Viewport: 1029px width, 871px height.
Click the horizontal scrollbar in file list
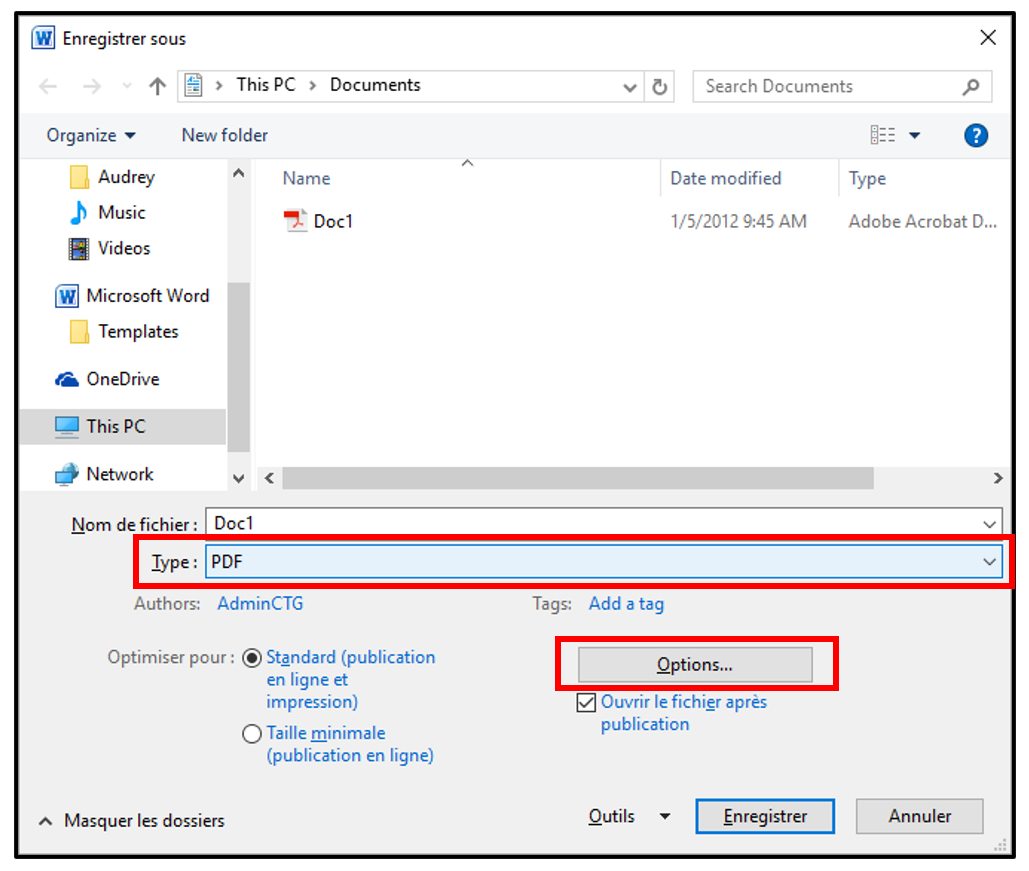pyautogui.click(x=577, y=478)
